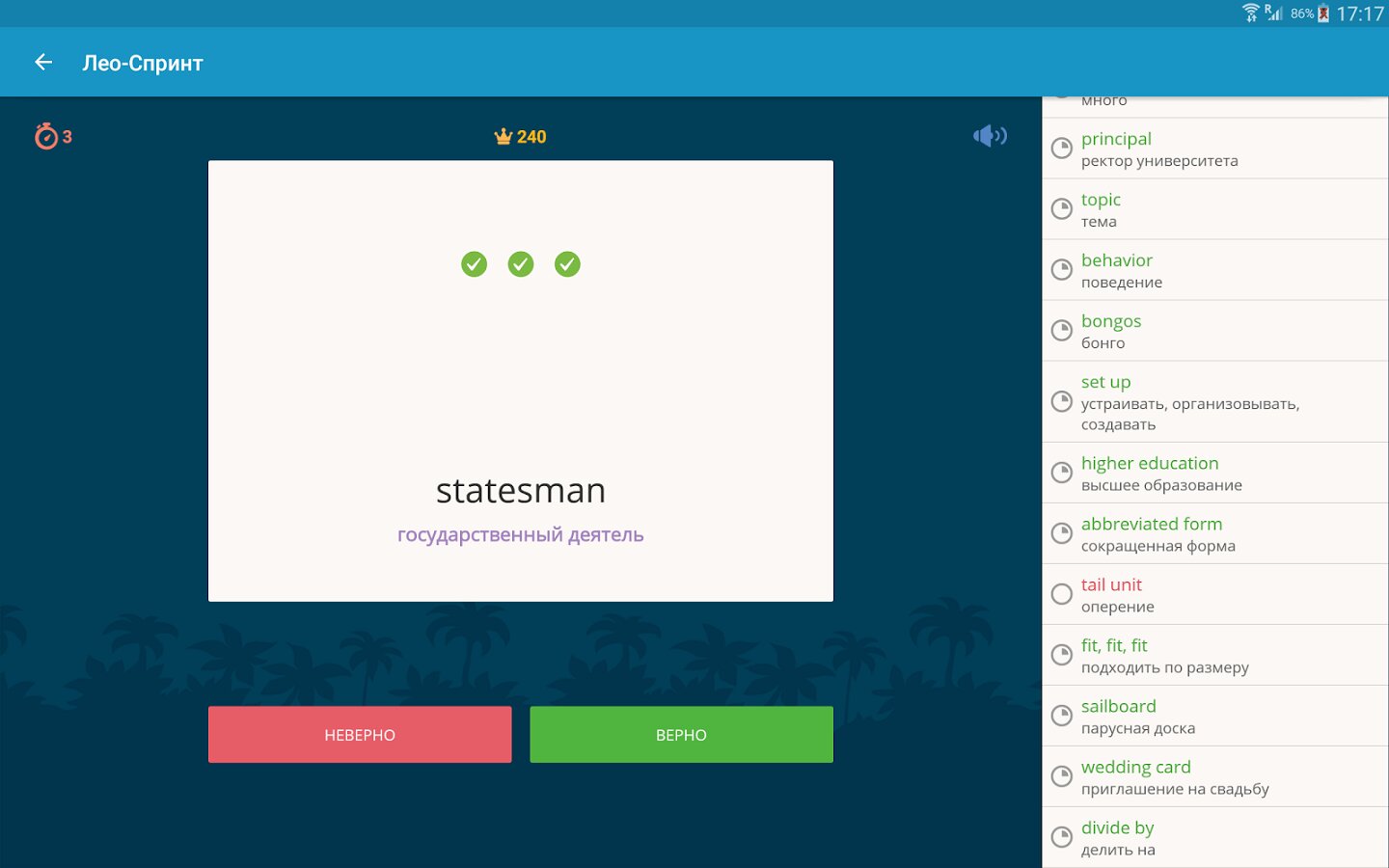Open fit, fit, fit in the word list
1389x868 pixels.
point(1114,645)
